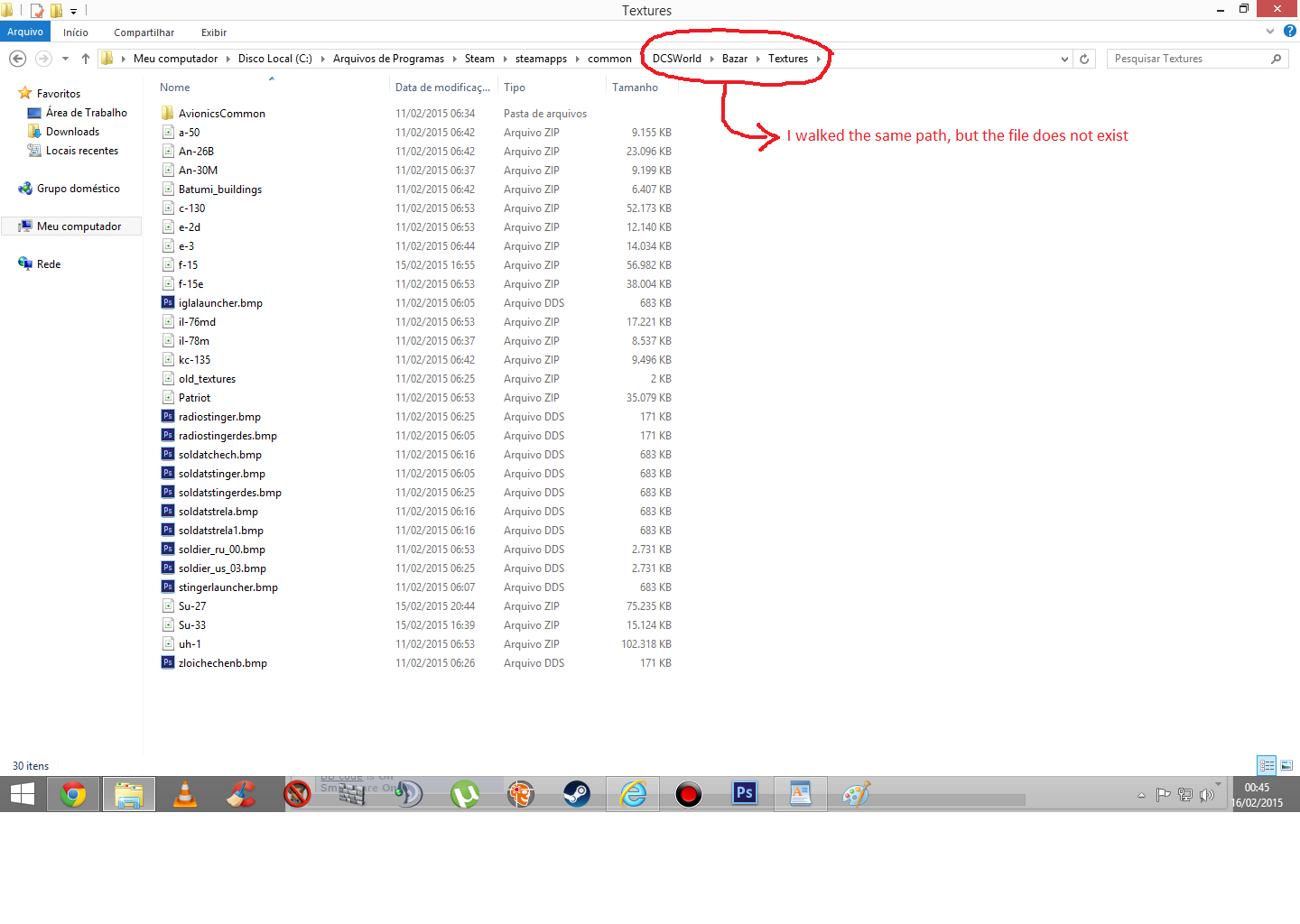Open the Arquivo ribbon tab
The width and height of the screenshot is (1300, 924).
(x=25, y=32)
